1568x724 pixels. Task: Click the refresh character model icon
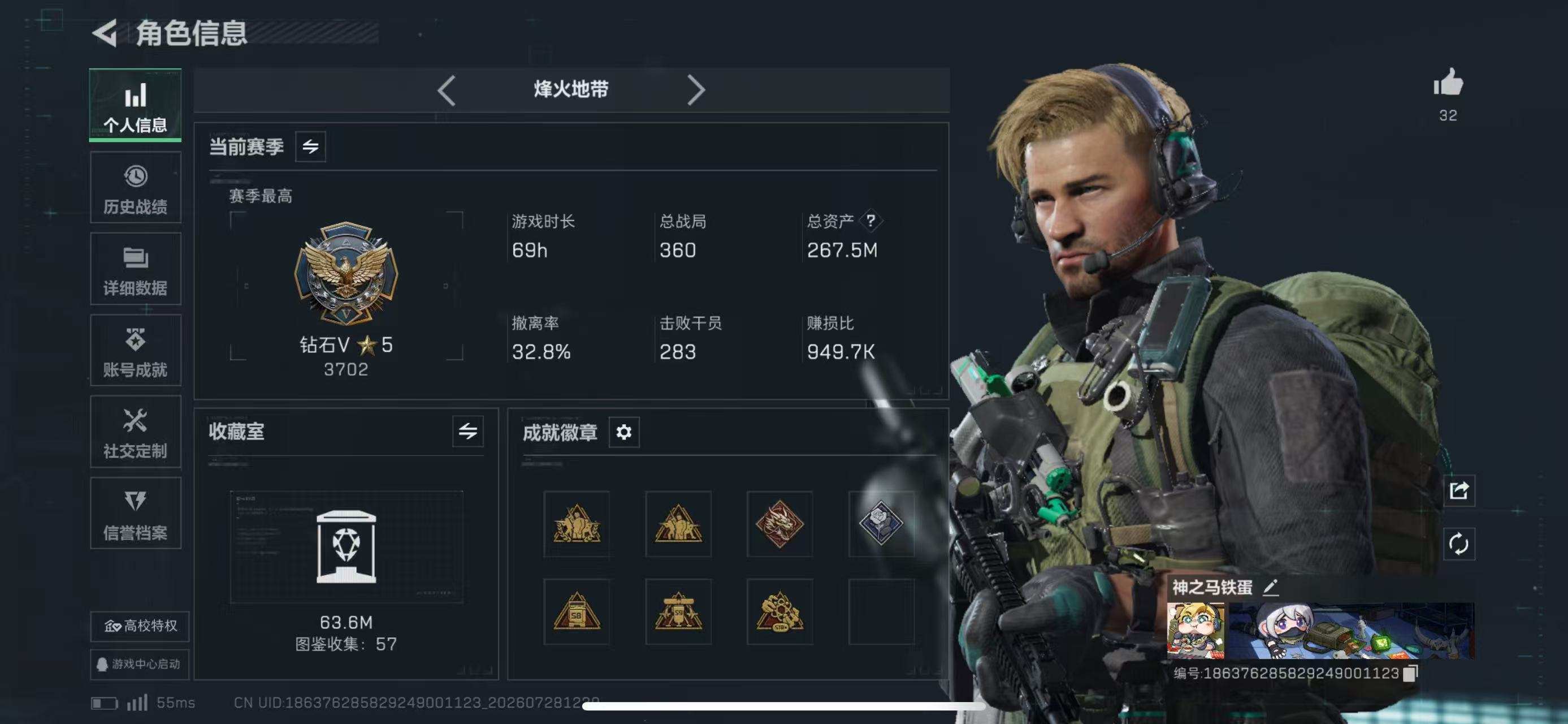pyautogui.click(x=1459, y=544)
